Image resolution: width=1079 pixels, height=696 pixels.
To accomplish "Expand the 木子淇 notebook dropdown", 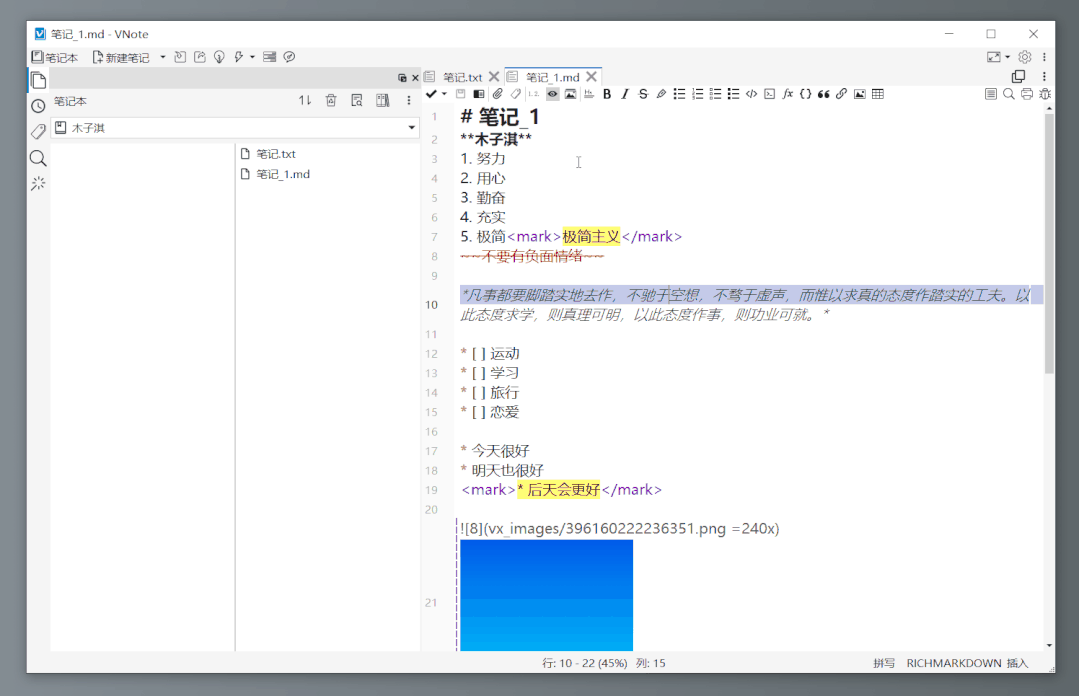I will point(411,128).
